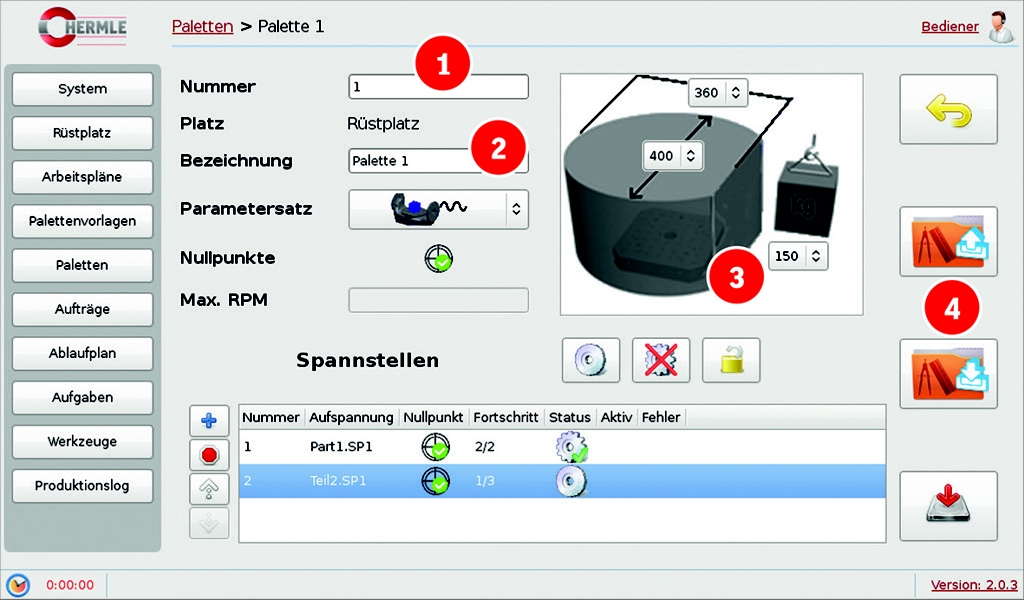Screen dimensions: 1024x600
Task: Click the Hermle logo
Action: point(82,27)
